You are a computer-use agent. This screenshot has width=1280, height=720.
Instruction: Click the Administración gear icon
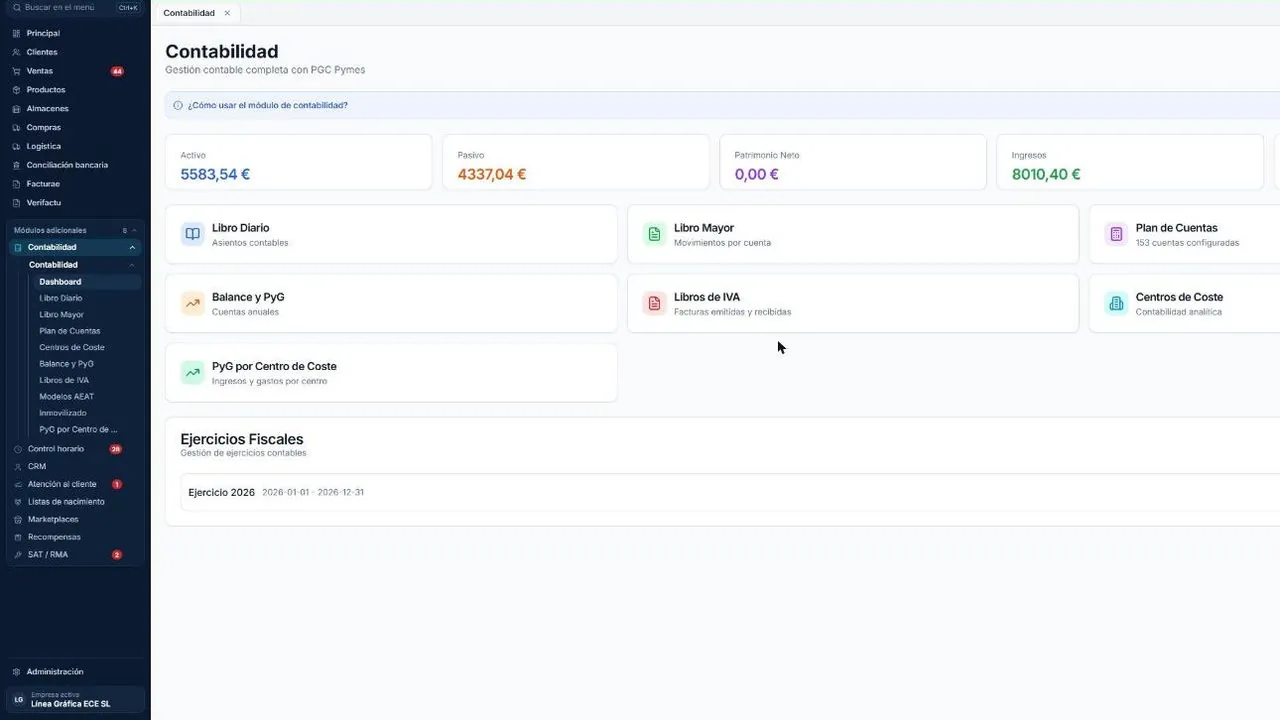click(16, 672)
